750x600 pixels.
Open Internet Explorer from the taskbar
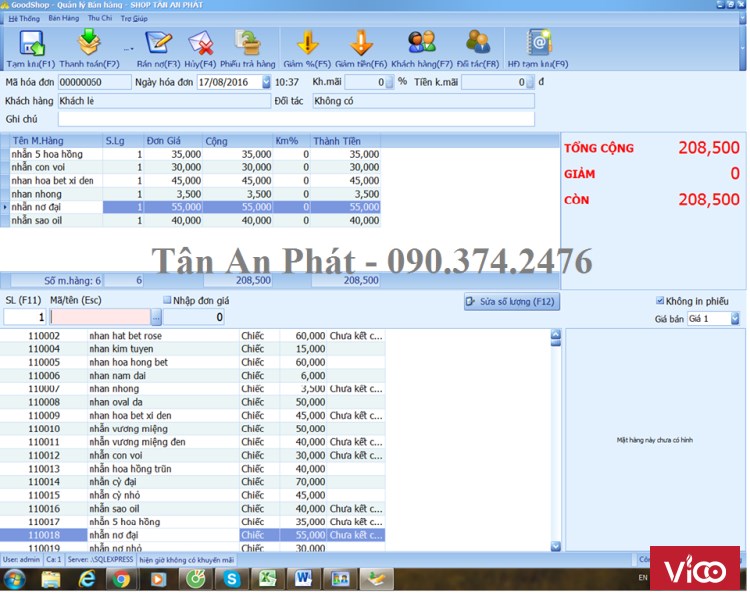(87, 580)
